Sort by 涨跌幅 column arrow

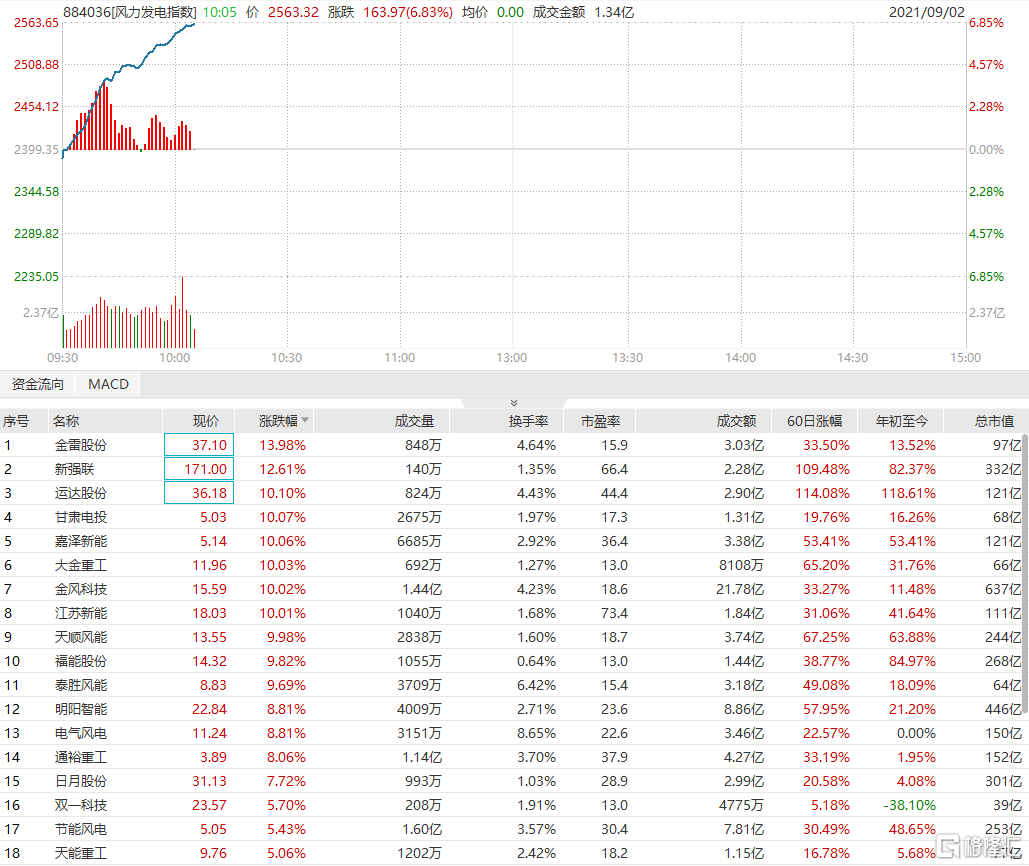tap(305, 420)
